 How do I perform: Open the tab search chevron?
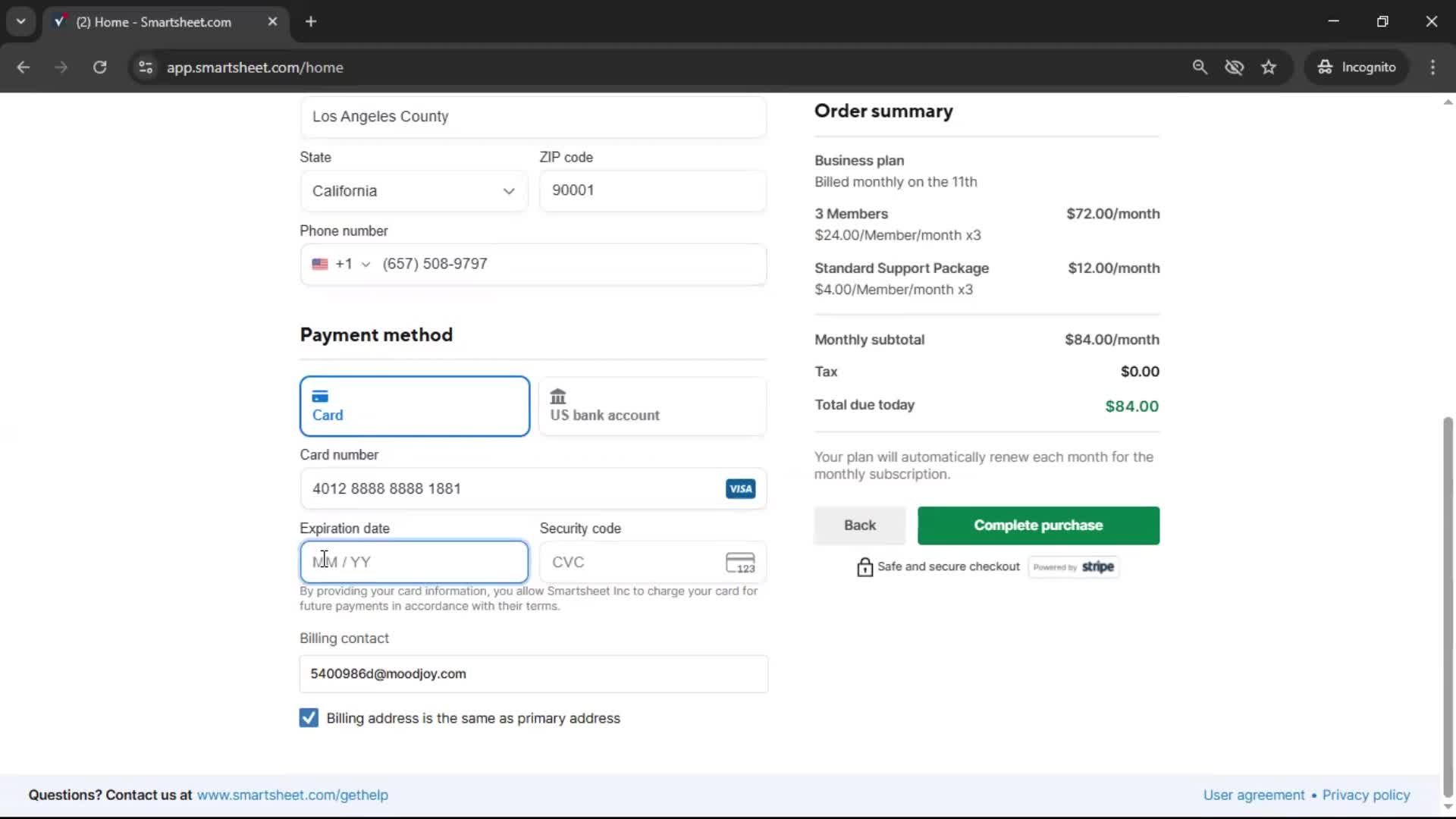(x=21, y=21)
